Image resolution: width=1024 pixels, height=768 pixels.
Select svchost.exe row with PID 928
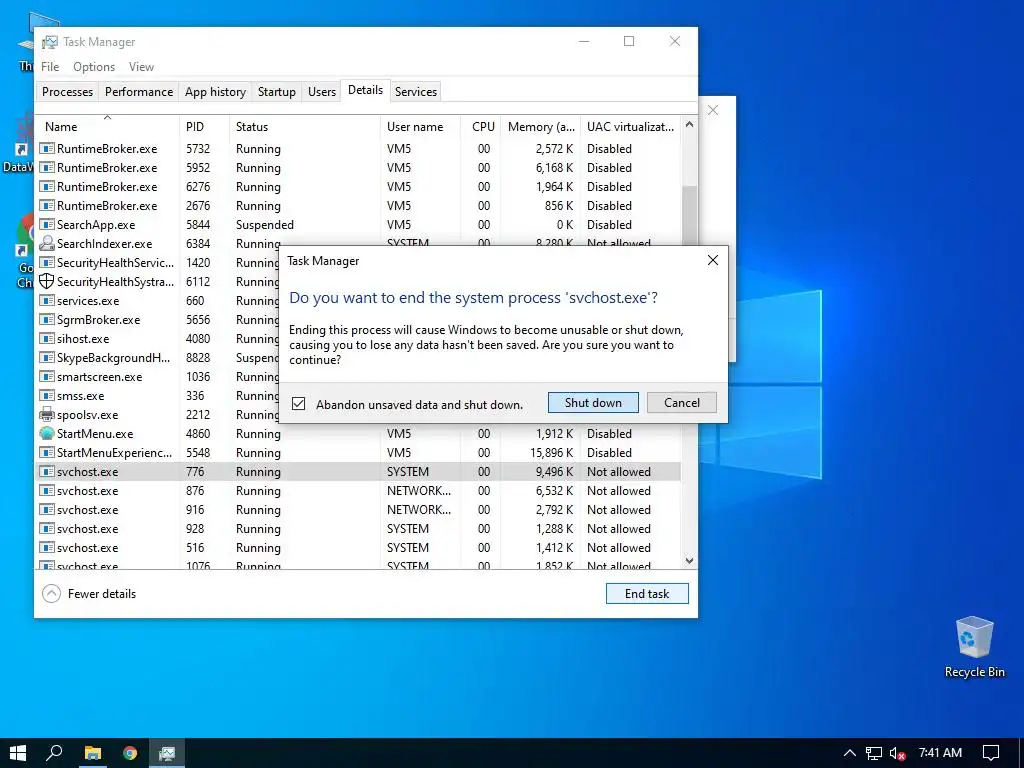[359, 528]
